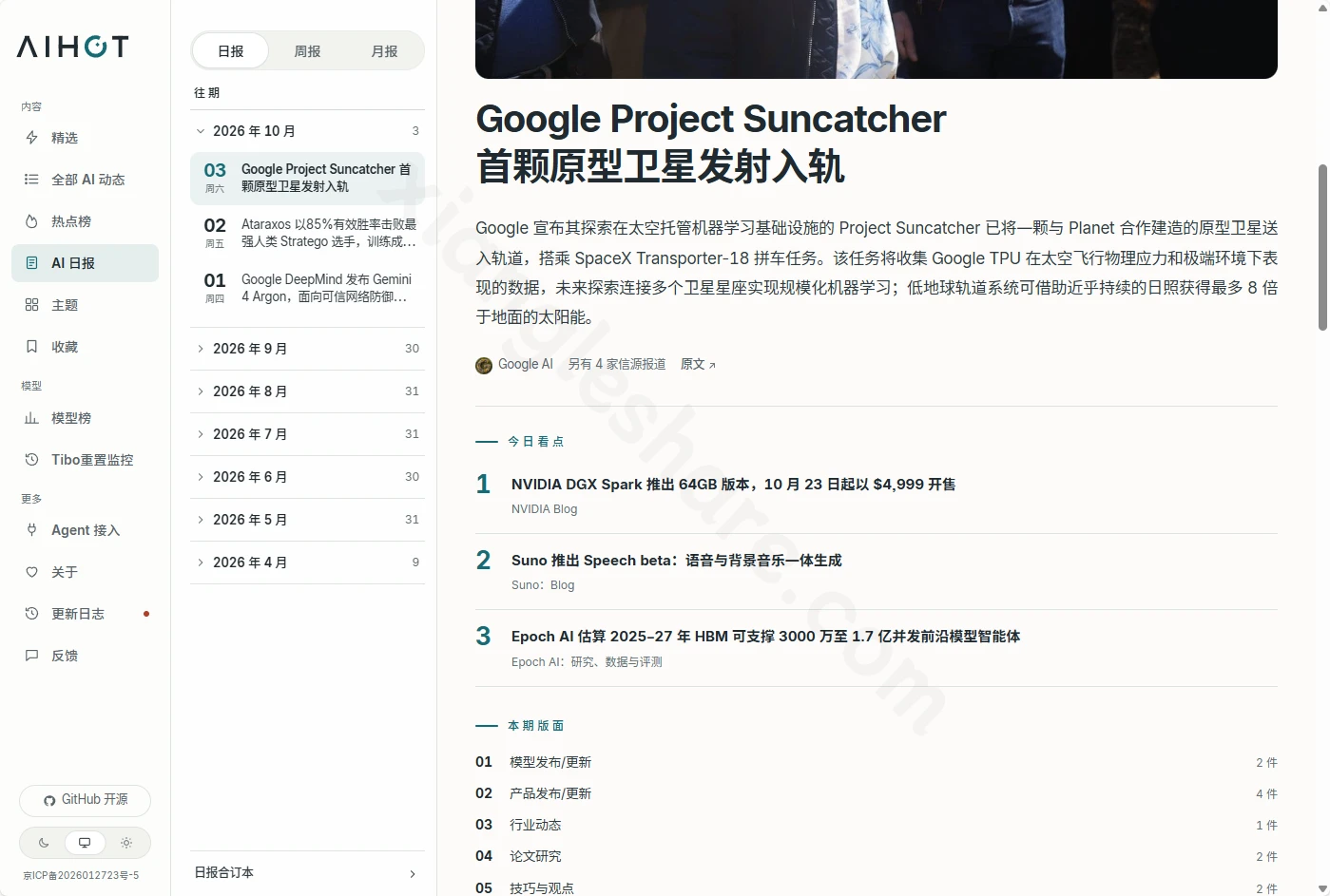Viewport: 1330px width, 896px height.
Task: Click the history icon for Tibo重置监控
Action: 31,460
